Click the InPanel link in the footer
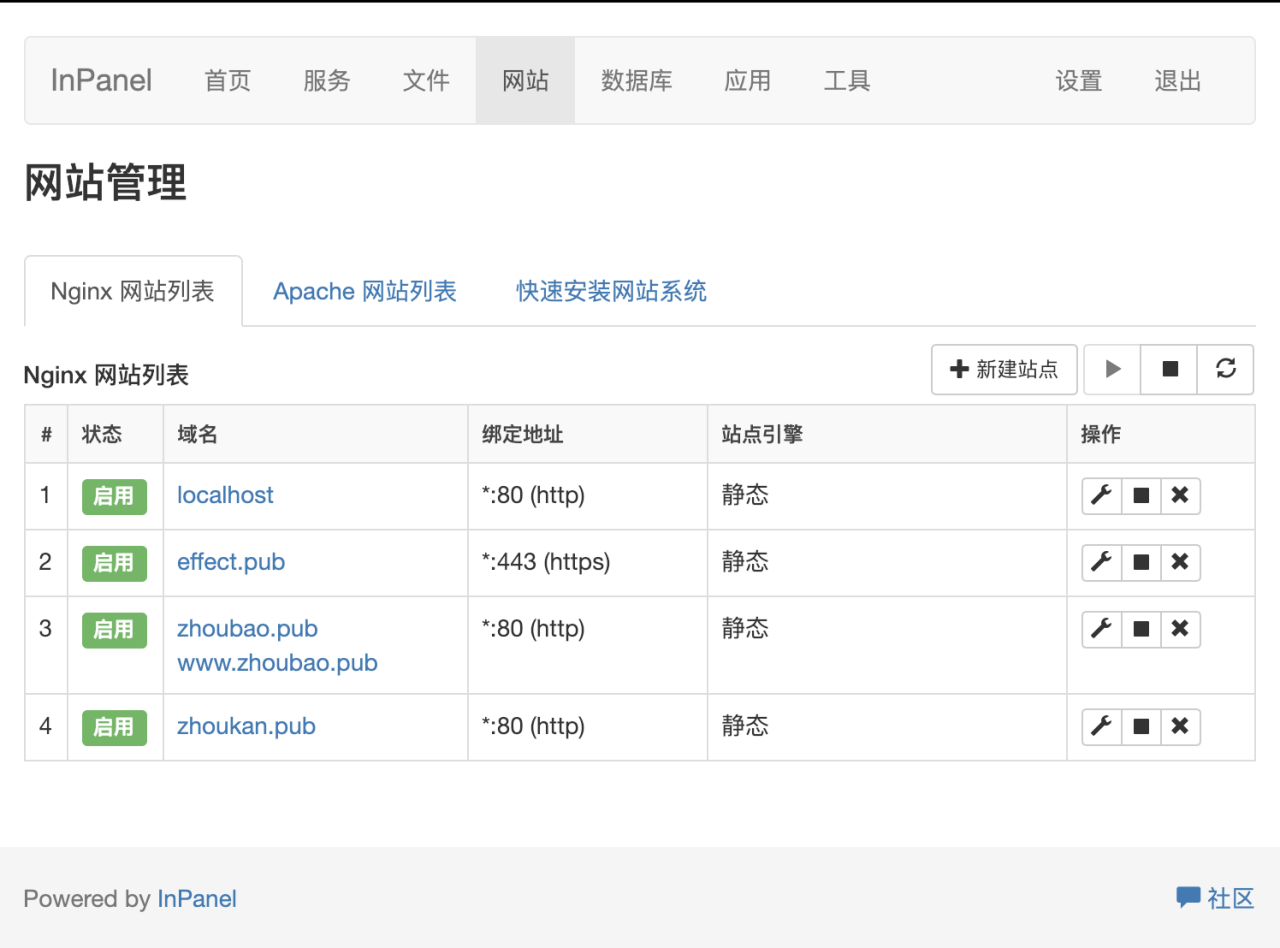This screenshot has height=948, width=1280. [x=197, y=899]
